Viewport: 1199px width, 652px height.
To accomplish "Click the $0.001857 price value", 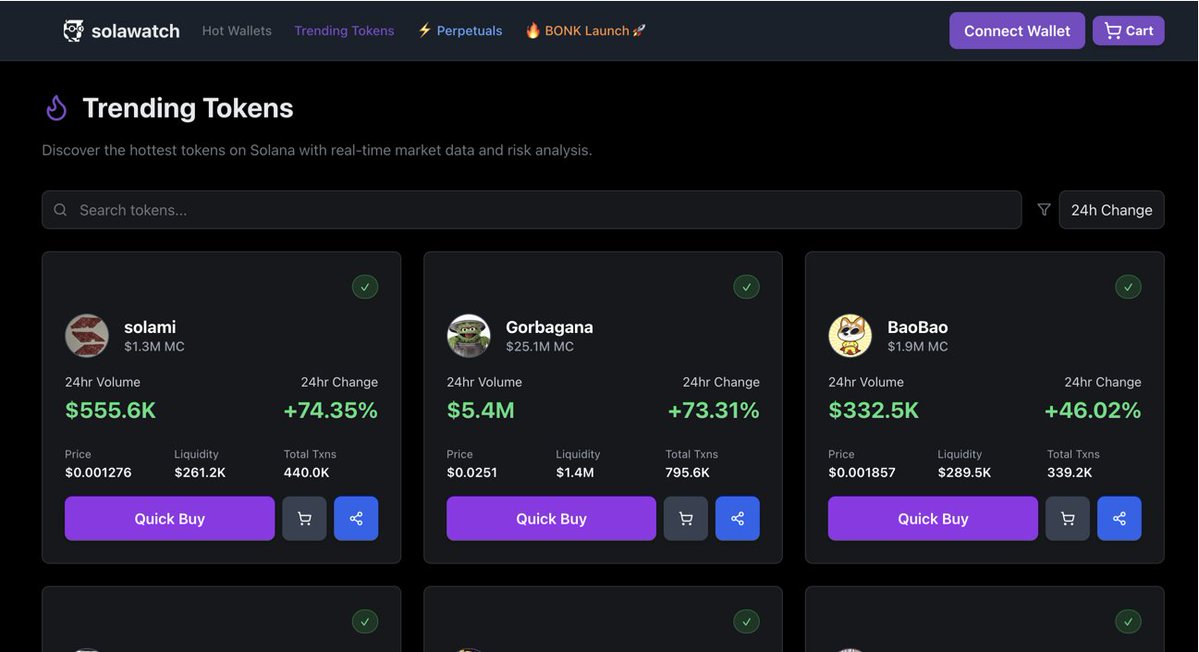I will [862, 472].
